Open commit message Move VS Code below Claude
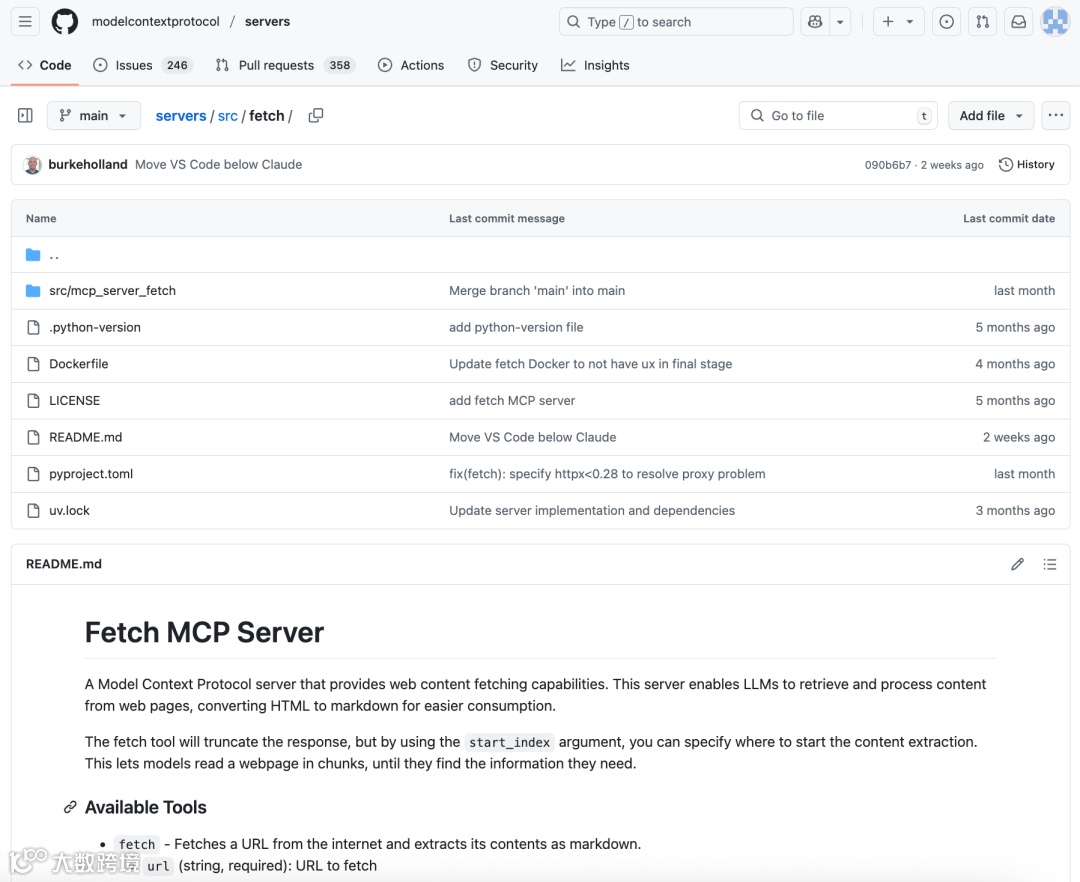The image size is (1080, 882). (x=218, y=165)
